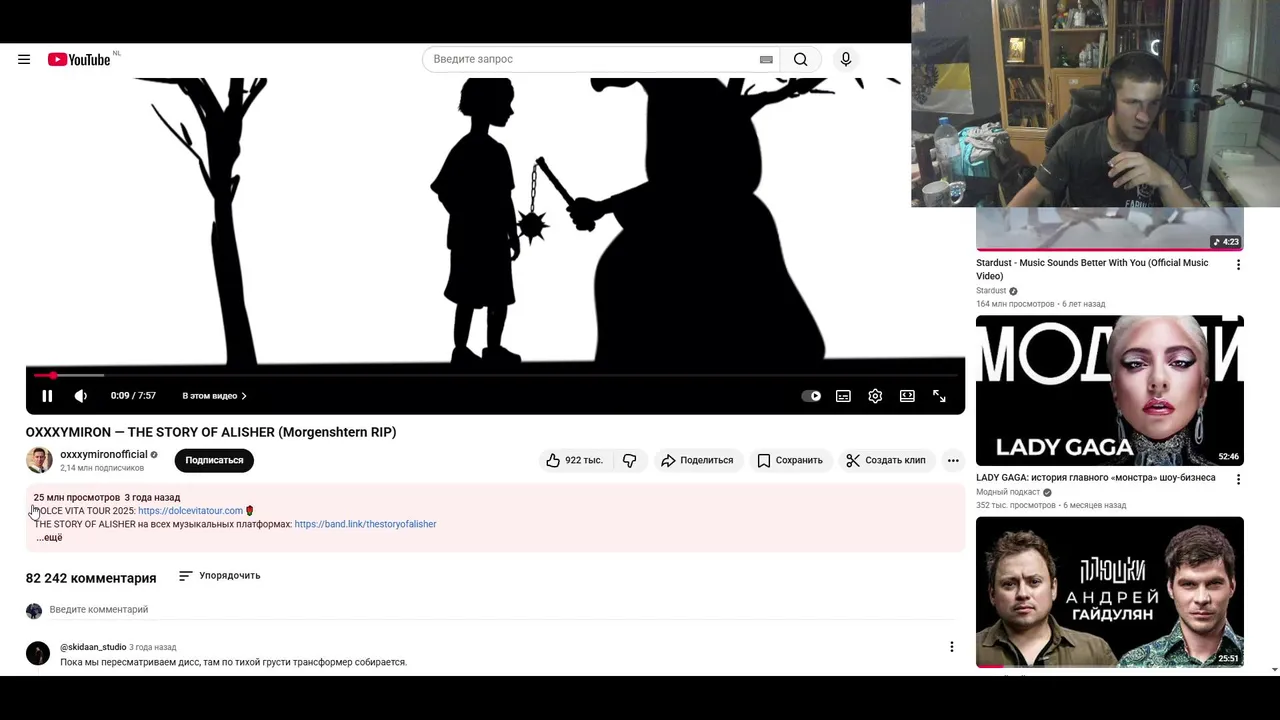Viewport: 1280px width, 720px height.
Task: Click the video title OXXXYMIRON — THE STORY OF ALISHER
Action: [x=211, y=432]
